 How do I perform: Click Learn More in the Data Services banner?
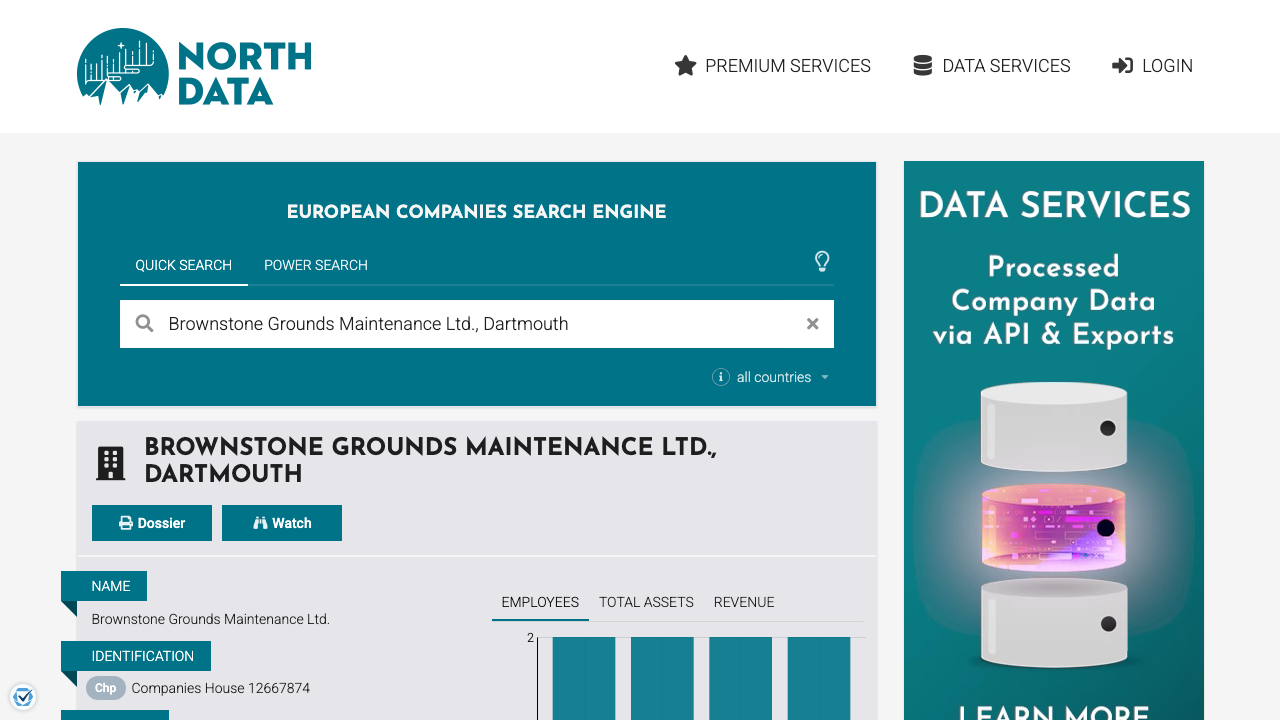(x=1053, y=712)
